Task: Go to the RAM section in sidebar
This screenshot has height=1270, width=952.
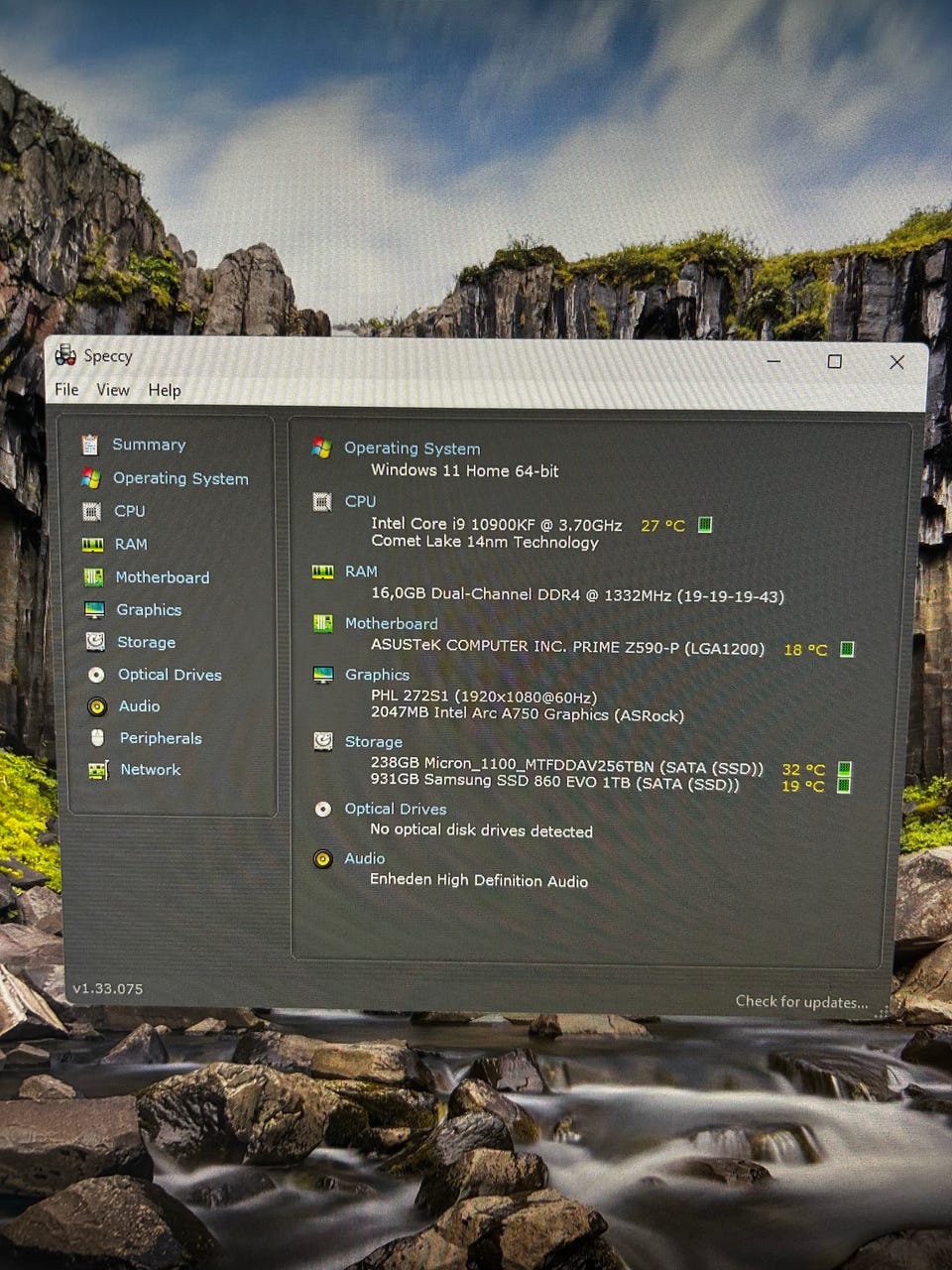Action: (131, 544)
